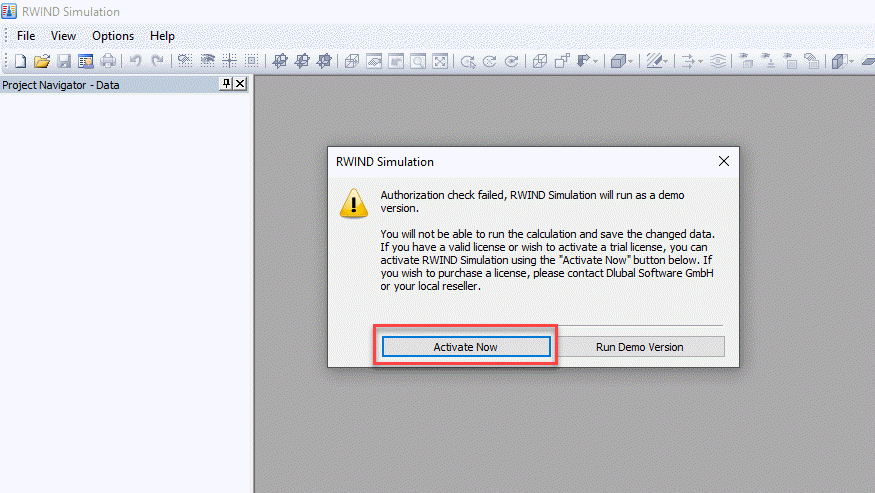The height and width of the screenshot is (493, 875).
Task: Click the dotted square with center box icon
Action: tap(252, 61)
